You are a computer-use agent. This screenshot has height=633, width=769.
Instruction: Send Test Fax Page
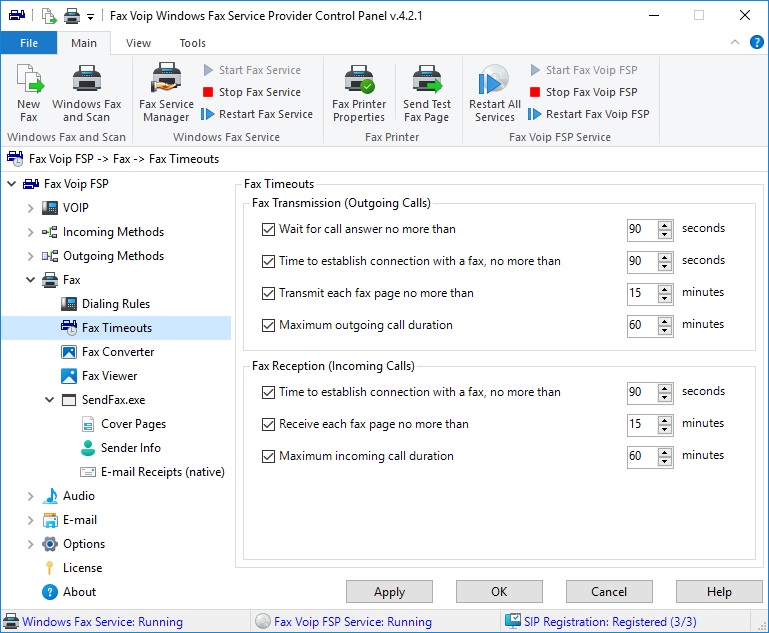tap(427, 93)
